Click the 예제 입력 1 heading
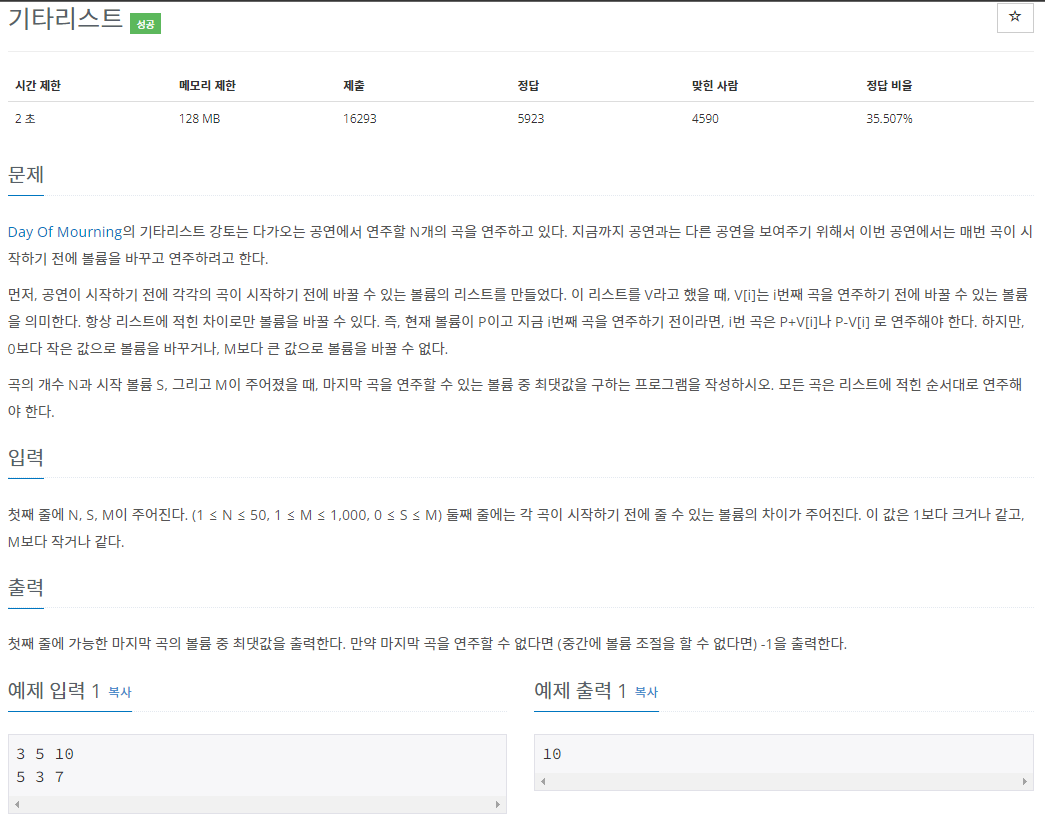Viewport: 1045px width, 823px height. tap(54, 690)
